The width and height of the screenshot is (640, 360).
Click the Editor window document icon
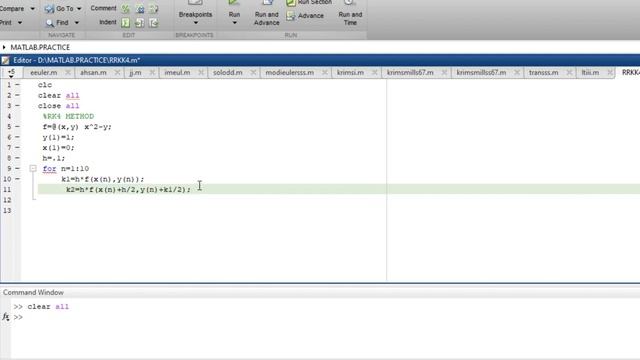[x=5, y=60]
